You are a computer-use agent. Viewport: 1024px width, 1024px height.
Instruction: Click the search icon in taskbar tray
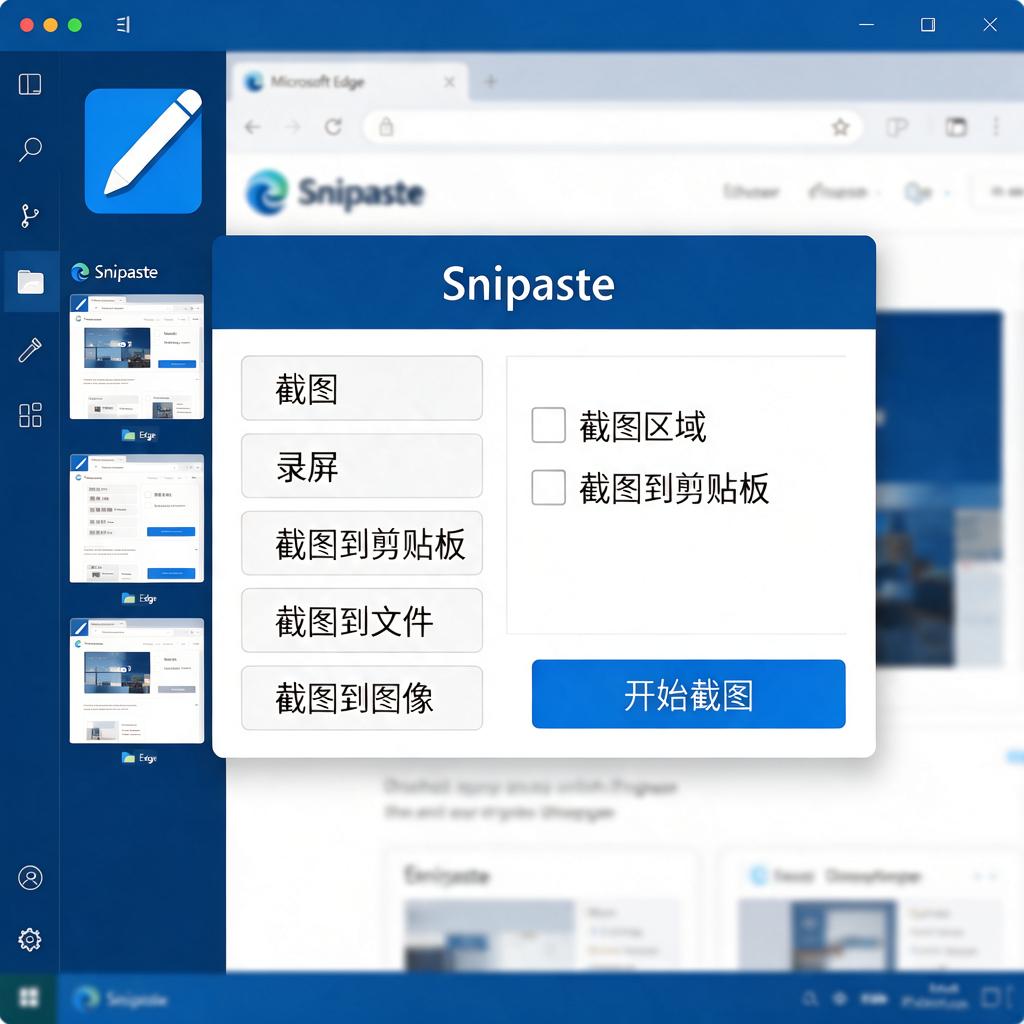(x=810, y=999)
